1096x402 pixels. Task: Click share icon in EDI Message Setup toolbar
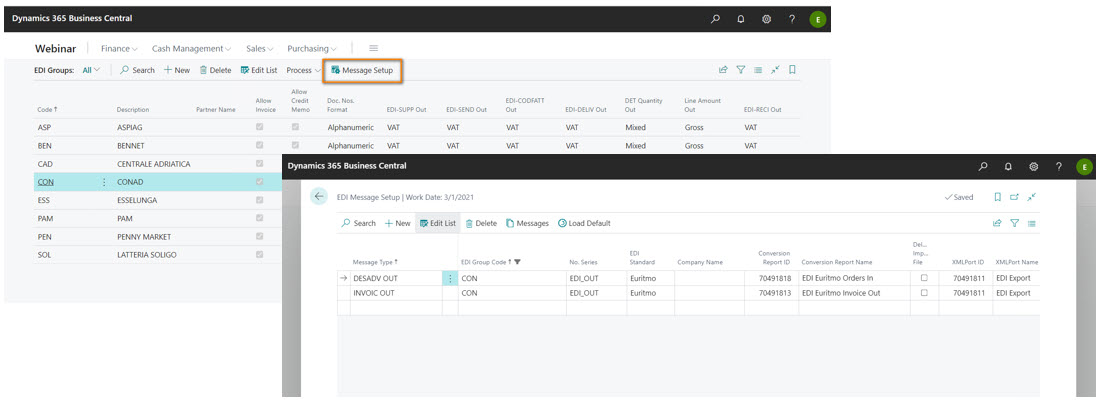tap(997, 223)
